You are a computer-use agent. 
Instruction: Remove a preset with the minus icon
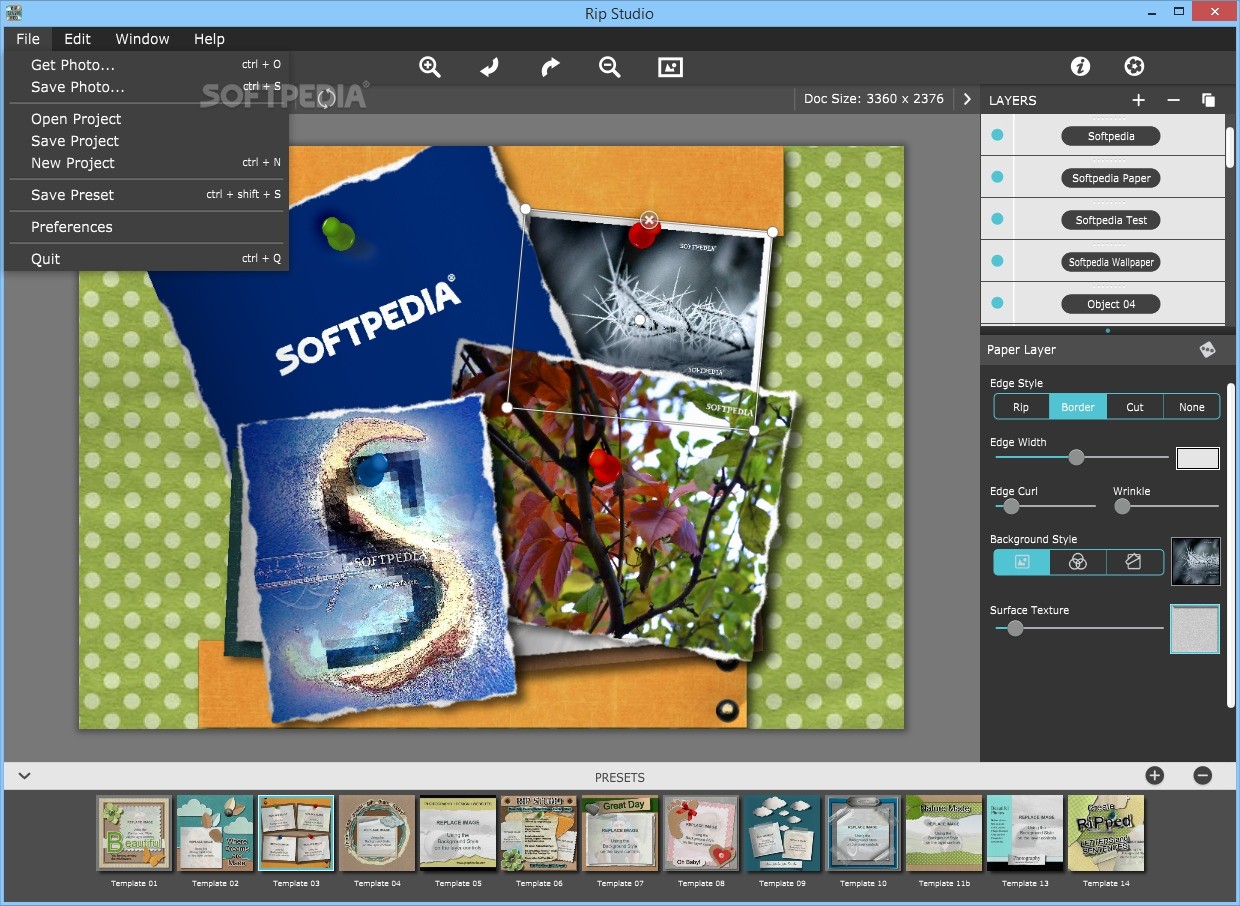coord(1203,775)
